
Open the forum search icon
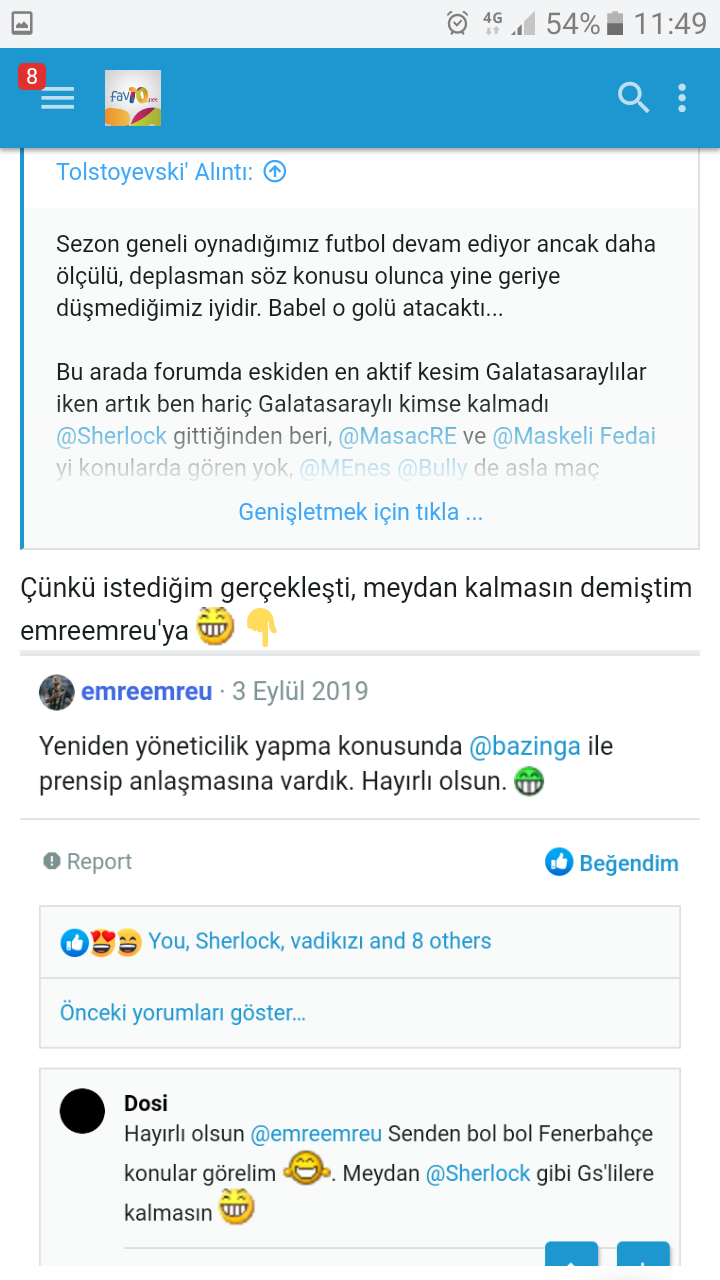(x=633, y=97)
